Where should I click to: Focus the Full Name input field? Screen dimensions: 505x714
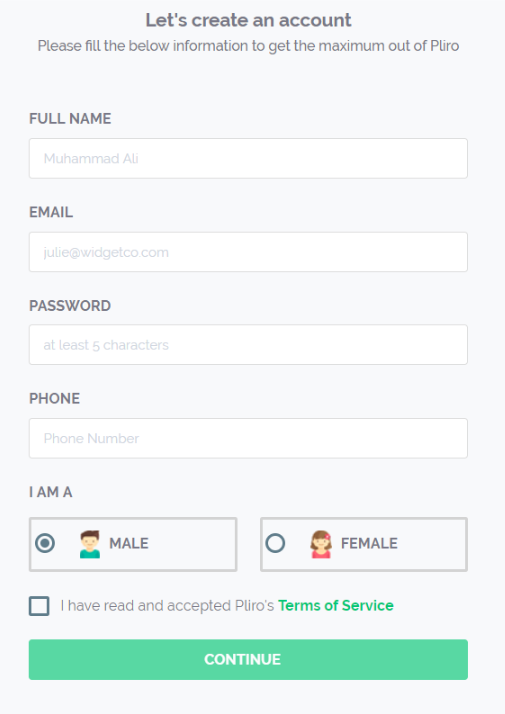(248, 158)
